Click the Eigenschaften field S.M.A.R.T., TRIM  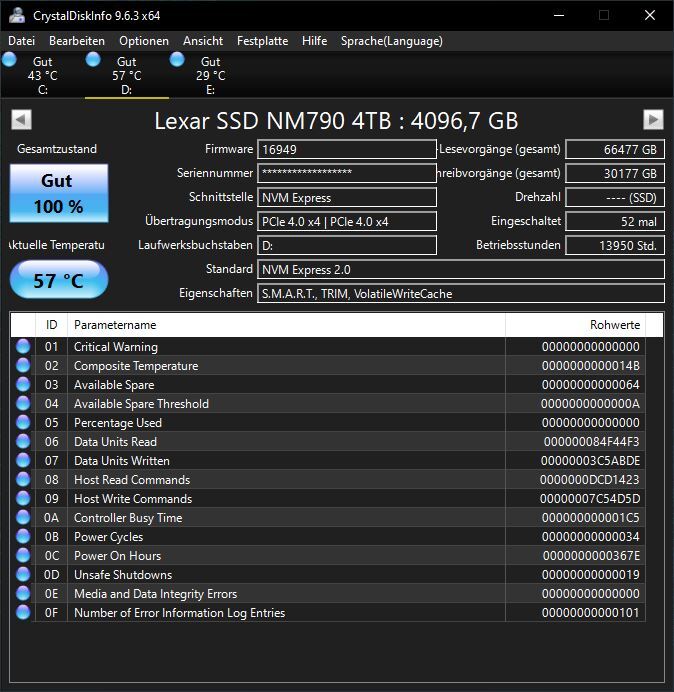tap(461, 293)
